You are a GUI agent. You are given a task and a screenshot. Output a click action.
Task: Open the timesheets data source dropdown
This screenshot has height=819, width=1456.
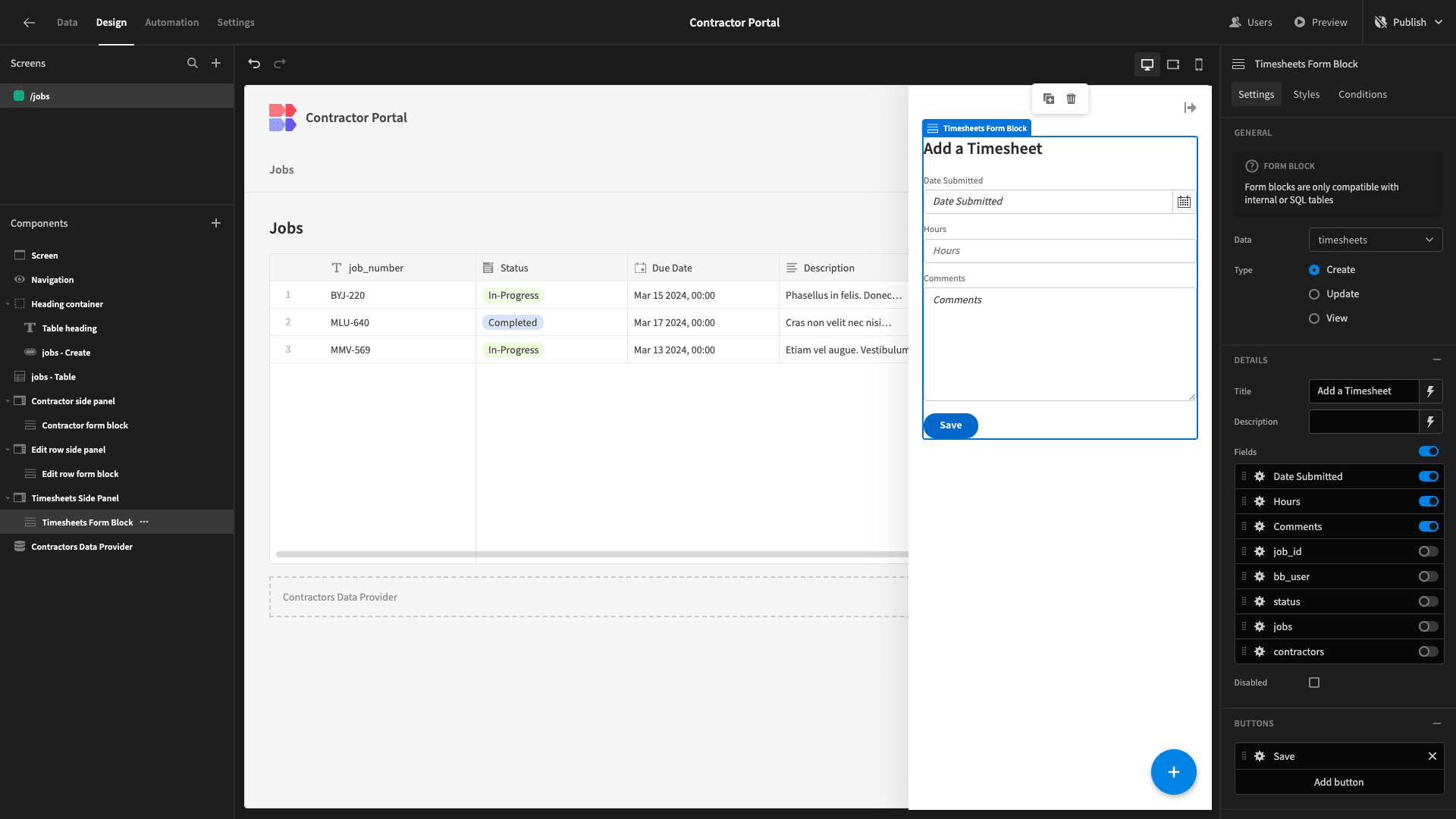pyautogui.click(x=1375, y=239)
